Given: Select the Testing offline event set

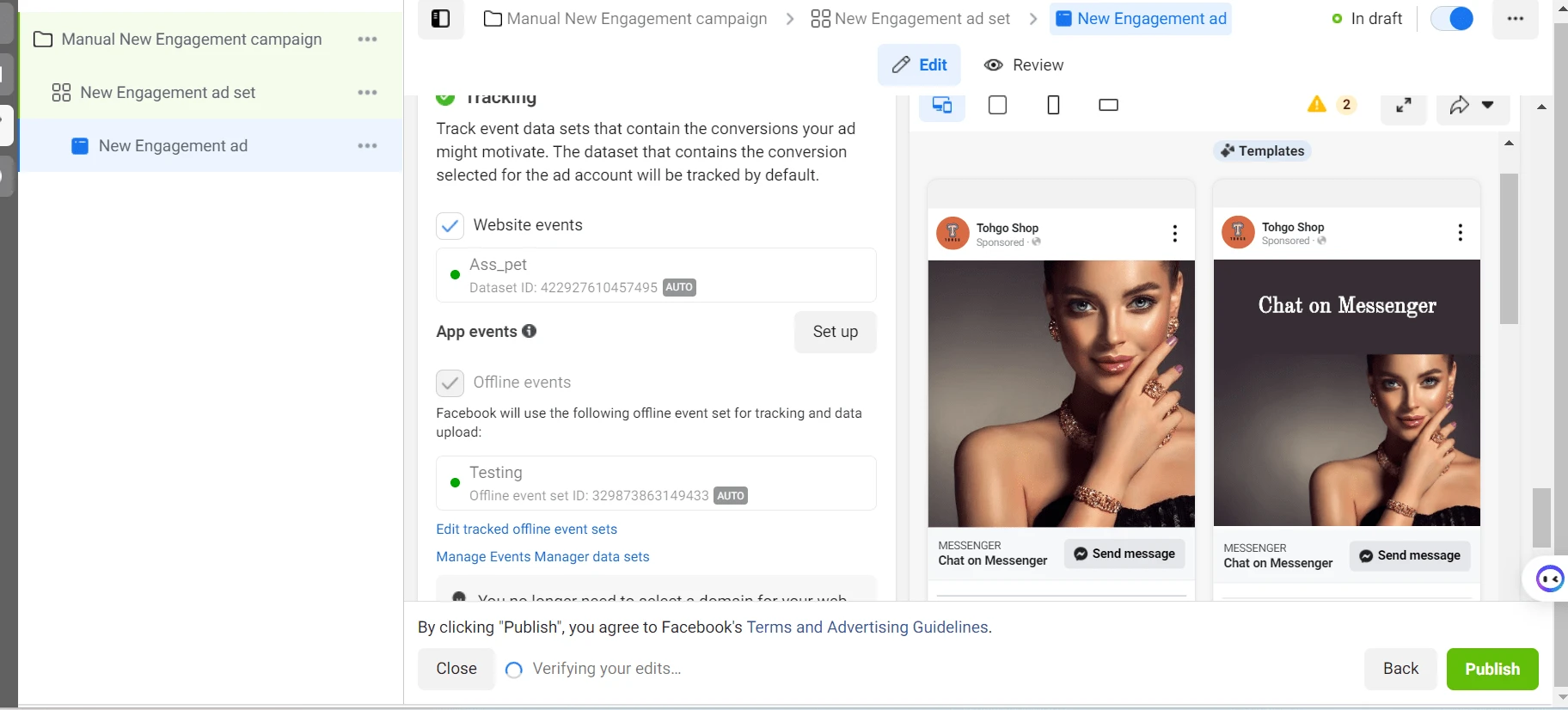Looking at the screenshot, I should click(656, 483).
